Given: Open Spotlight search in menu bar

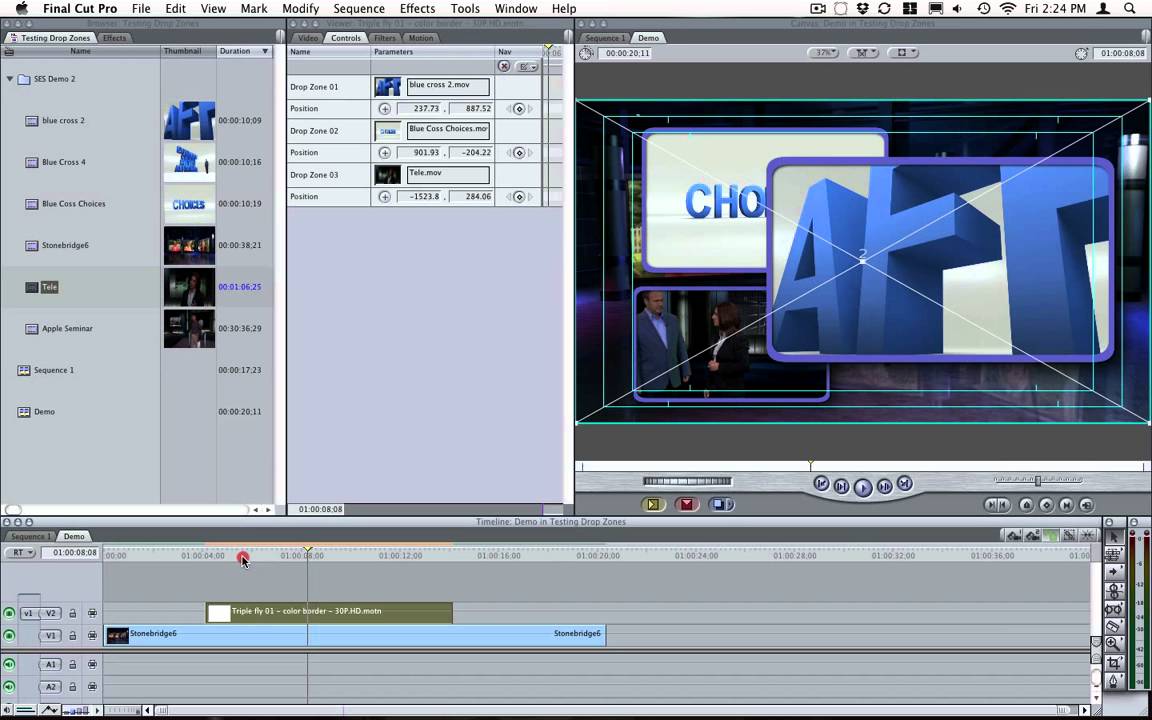Looking at the screenshot, I should (1130, 9).
